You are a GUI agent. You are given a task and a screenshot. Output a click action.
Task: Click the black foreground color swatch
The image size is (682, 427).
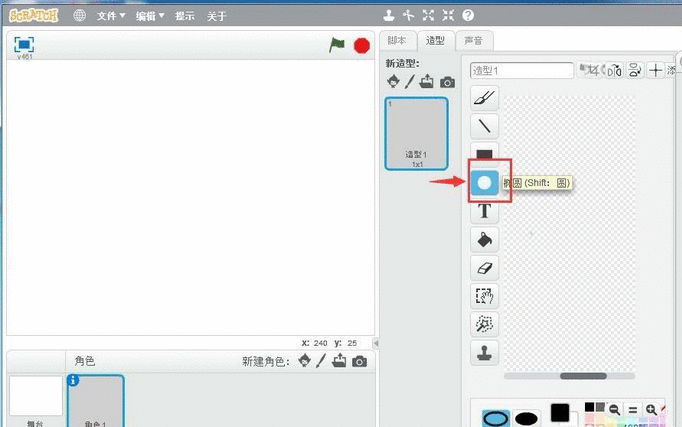coord(560,412)
